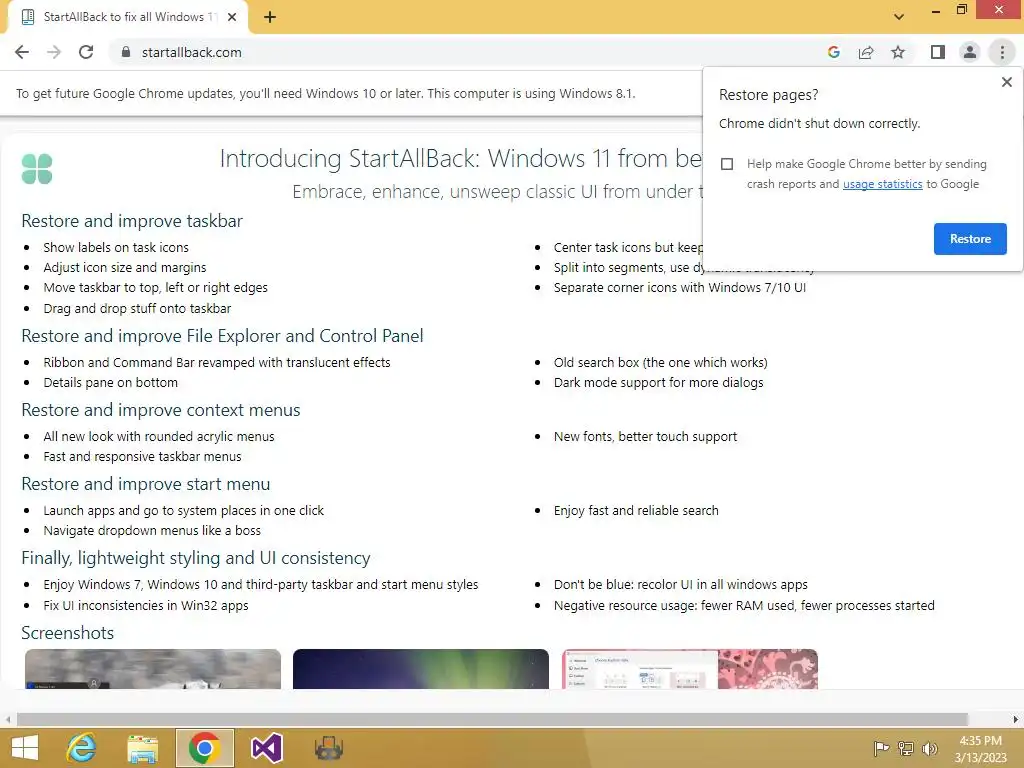The width and height of the screenshot is (1024, 768).
Task: Click the horizontal scrollbar track
Action: tap(492, 719)
